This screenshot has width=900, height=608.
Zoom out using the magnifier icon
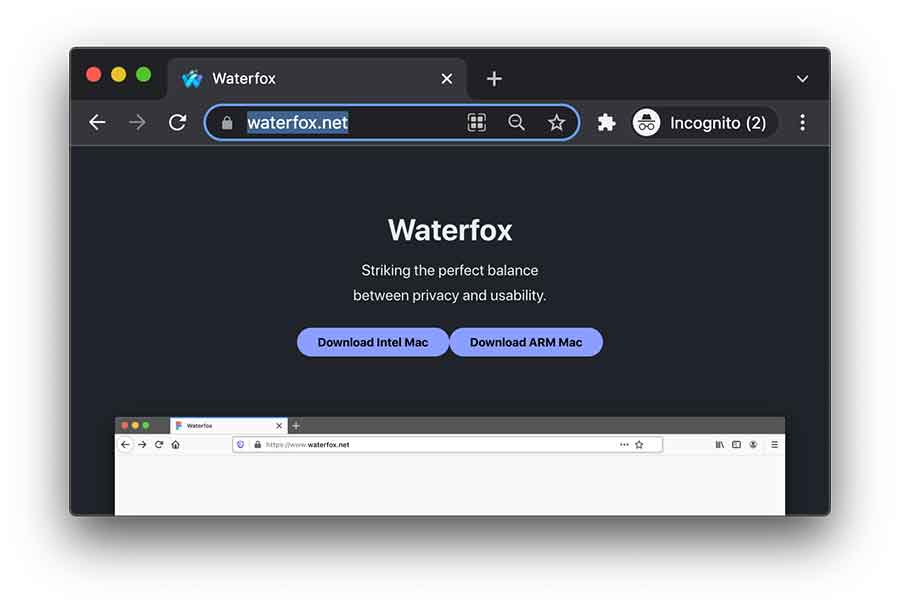point(516,122)
